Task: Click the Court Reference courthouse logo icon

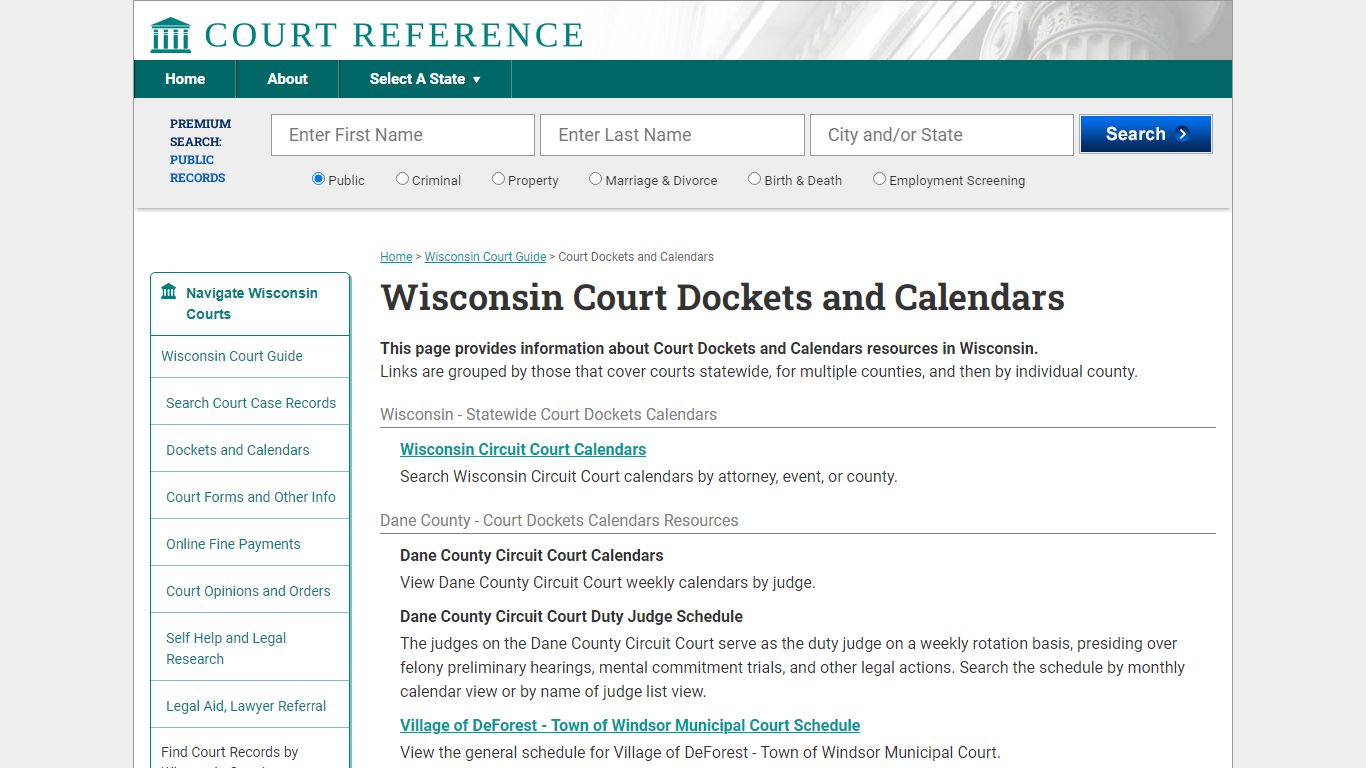Action: tap(170, 35)
